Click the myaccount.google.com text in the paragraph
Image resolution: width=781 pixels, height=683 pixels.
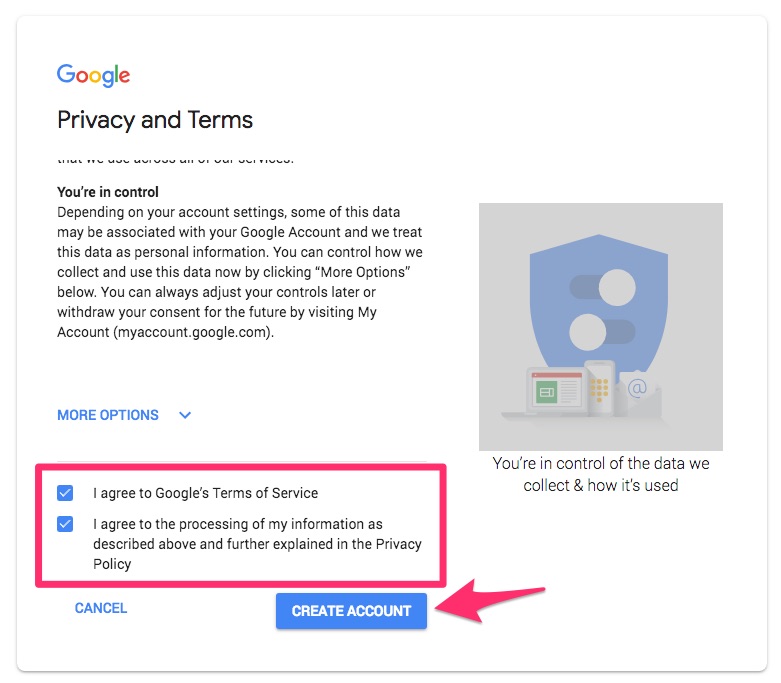192,332
